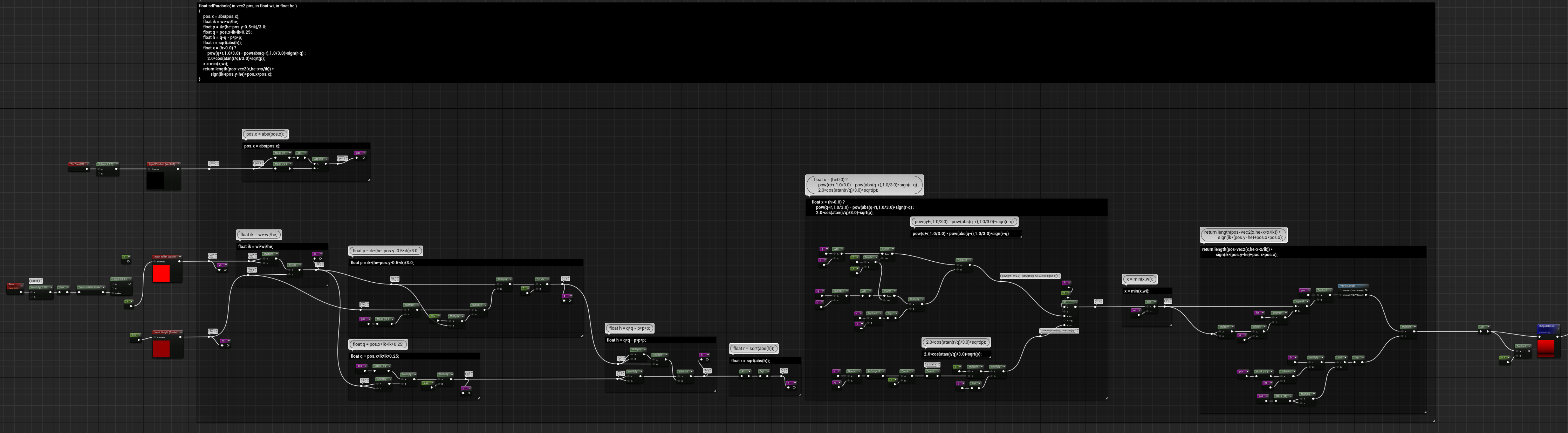Select the Cosine node

[932, 374]
